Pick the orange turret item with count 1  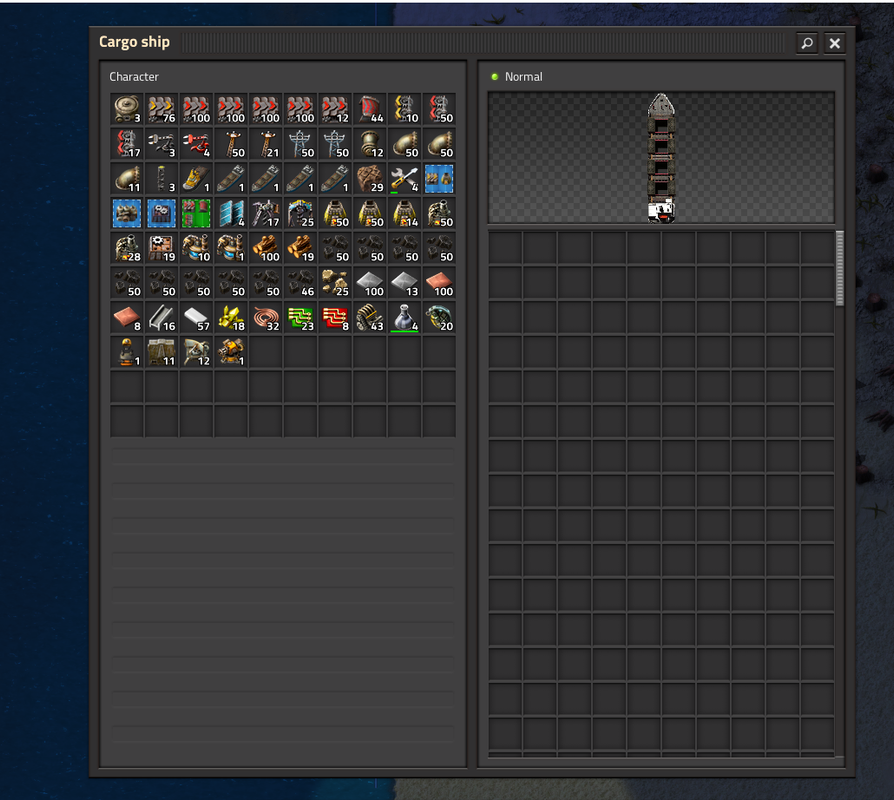(231, 352)
